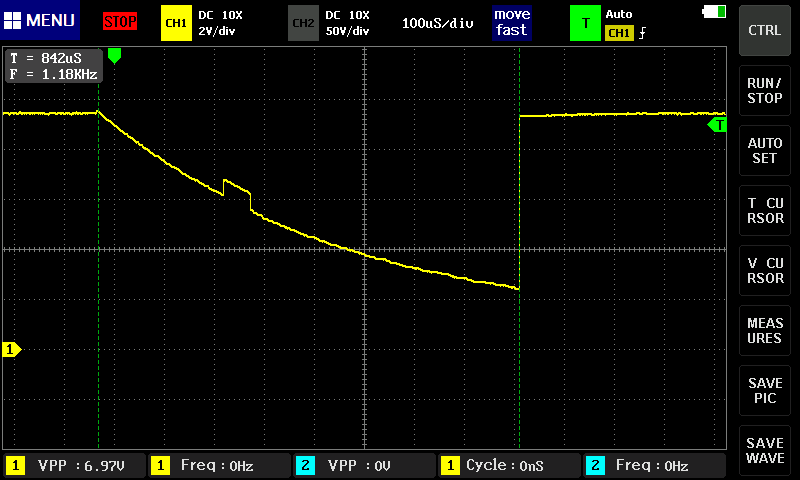The image size is (800, 480).
Task: Tap the CH1 Cycle 0nS measurement
Action: 509,465
